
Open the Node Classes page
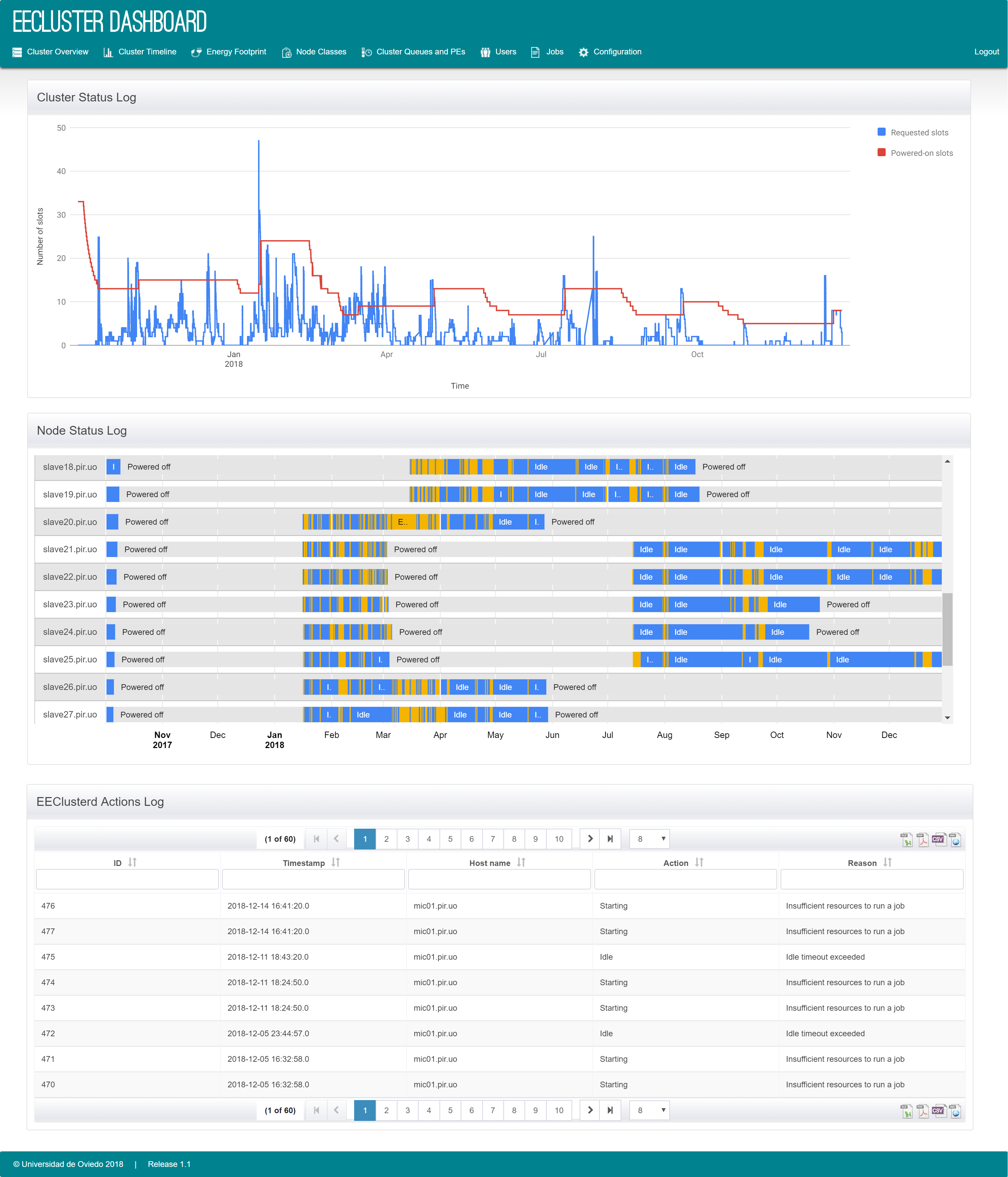point(313,52)
